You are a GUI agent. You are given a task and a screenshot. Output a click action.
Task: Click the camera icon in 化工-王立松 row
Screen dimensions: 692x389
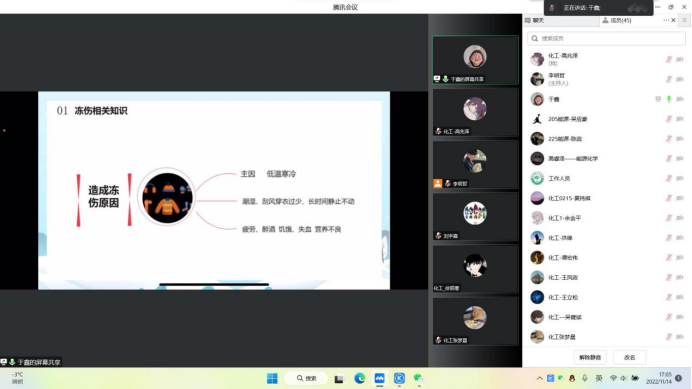(x=680, y=297)
